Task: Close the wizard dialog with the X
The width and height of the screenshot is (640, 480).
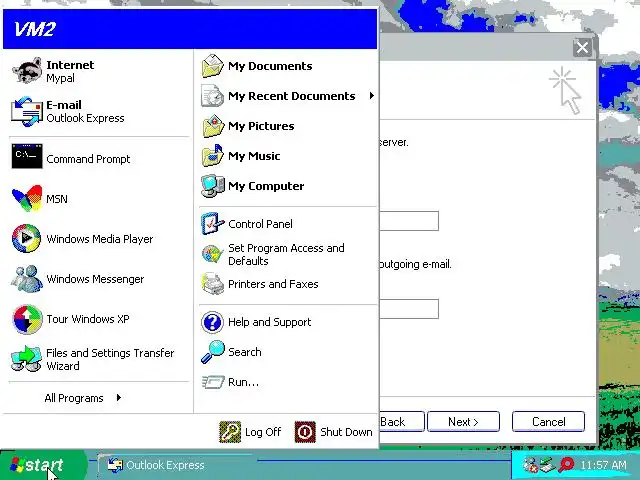Action: click(582, 48)
